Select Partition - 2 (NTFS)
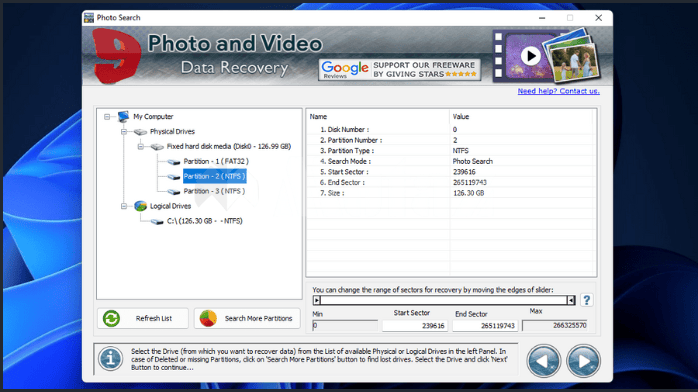 click(x=215, y=176)
